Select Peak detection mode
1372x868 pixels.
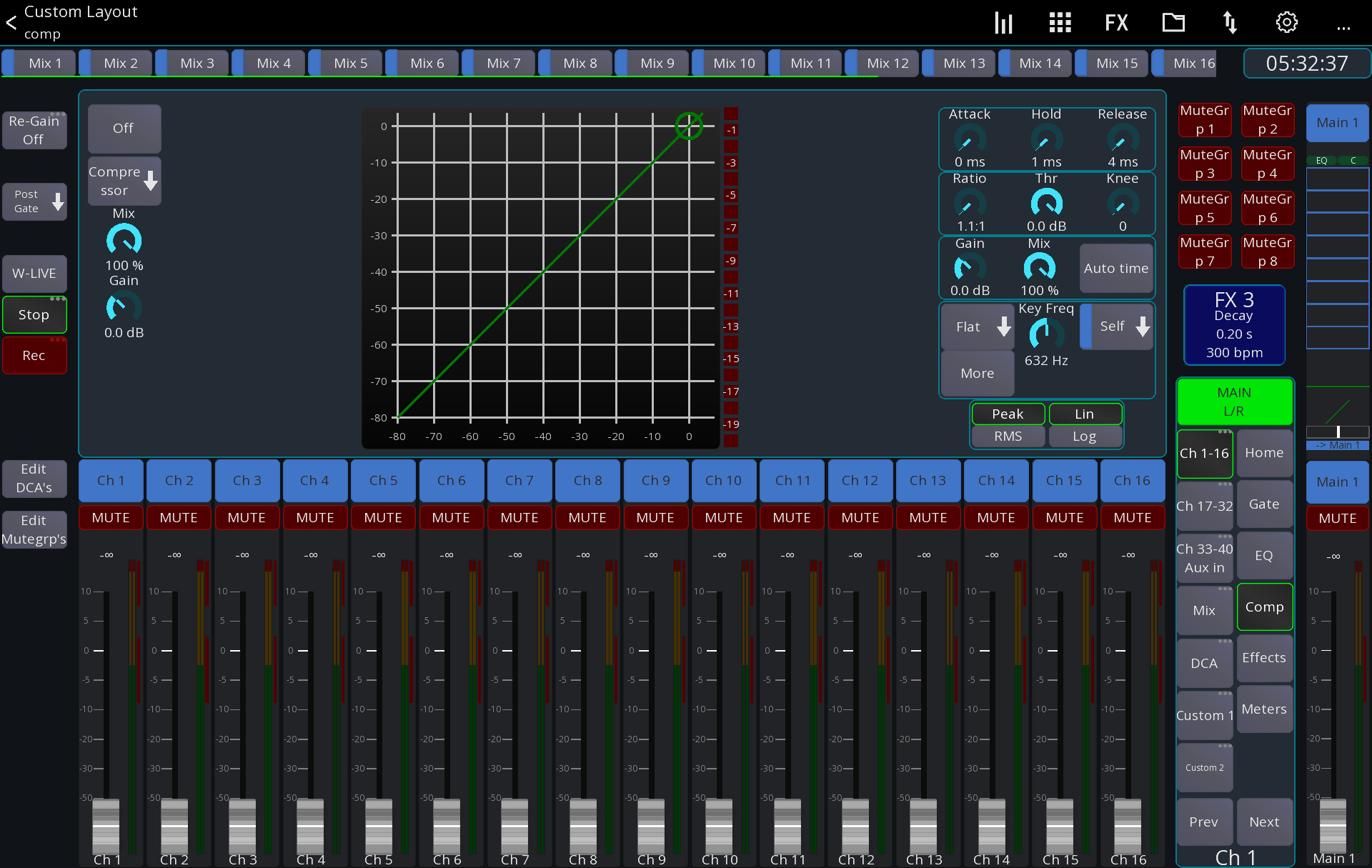point(1008,414)
